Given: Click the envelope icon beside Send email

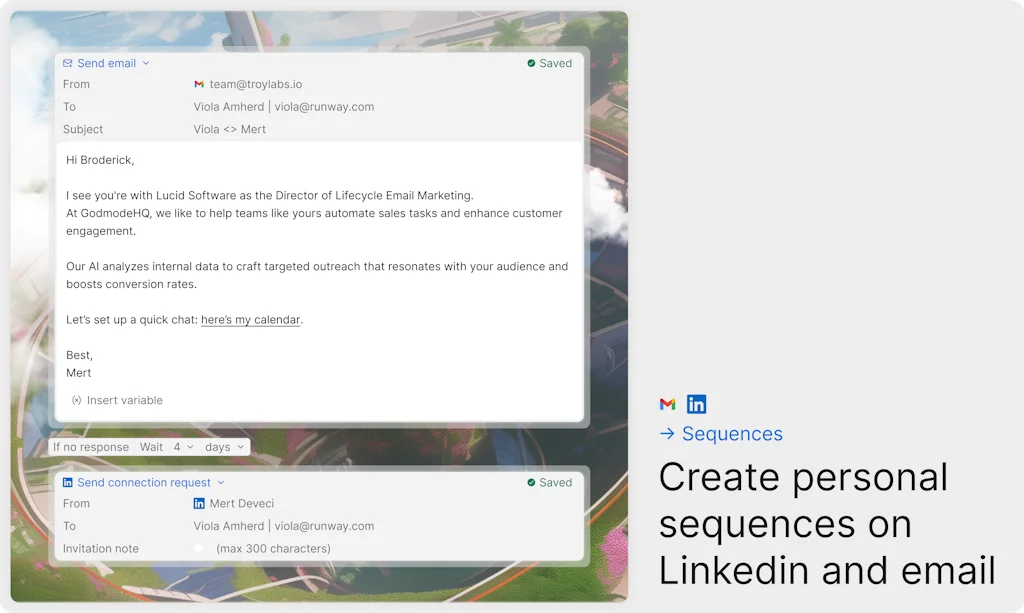Looking at the screenshot, I should [x=68, y=63].
